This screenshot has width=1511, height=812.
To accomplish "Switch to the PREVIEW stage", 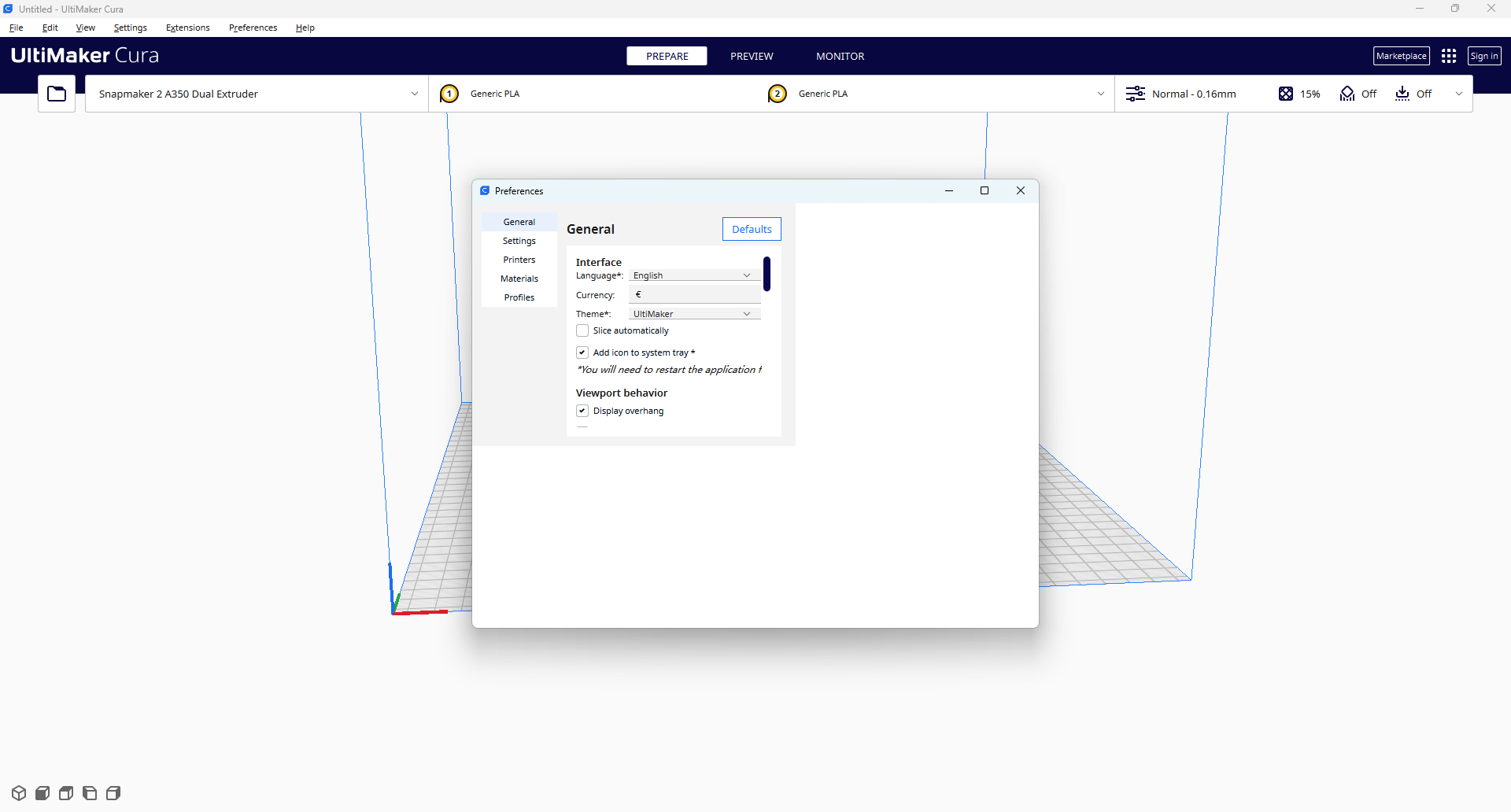I will click(752, 56).
